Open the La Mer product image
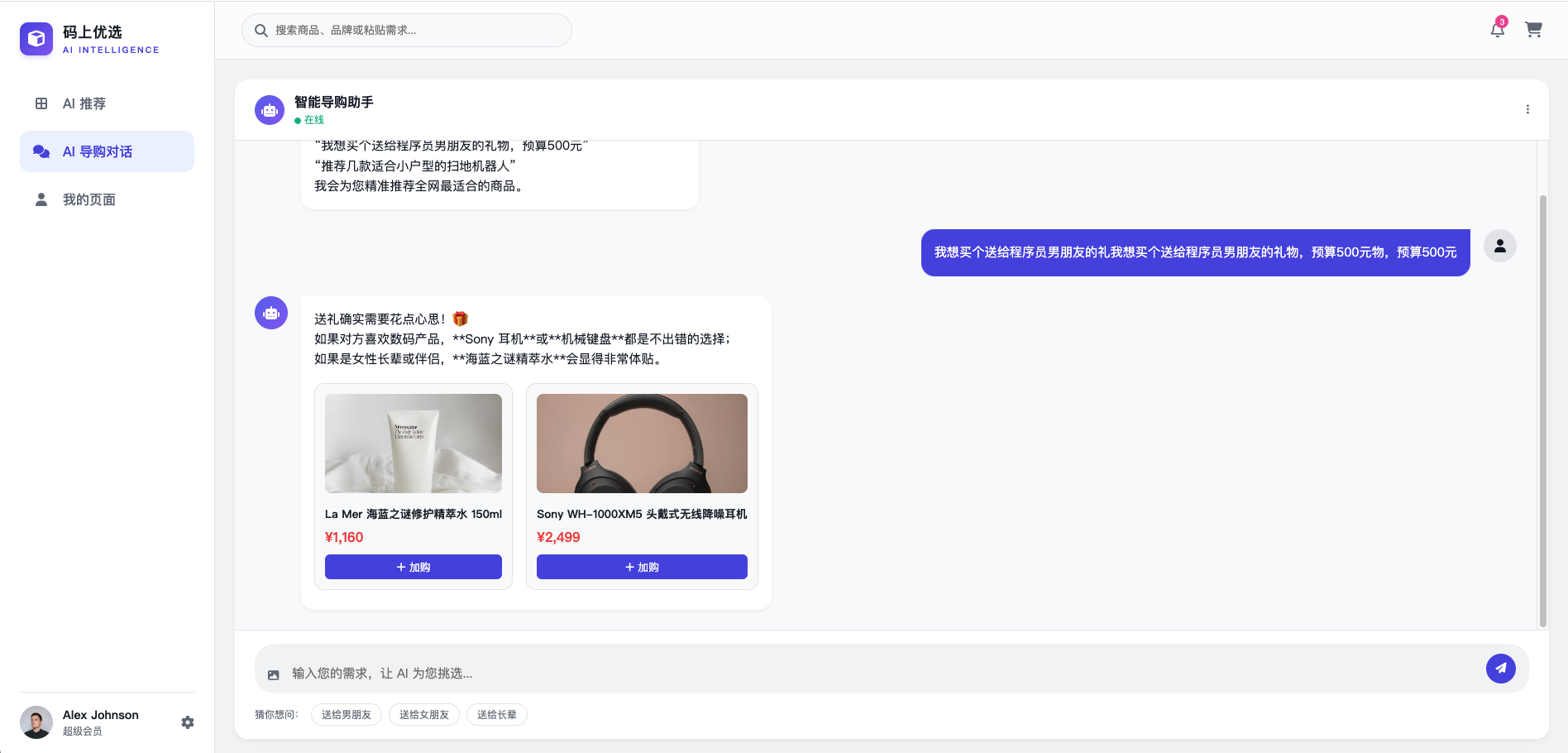Viewport: 1568px width, 753px height. [414, 444]
